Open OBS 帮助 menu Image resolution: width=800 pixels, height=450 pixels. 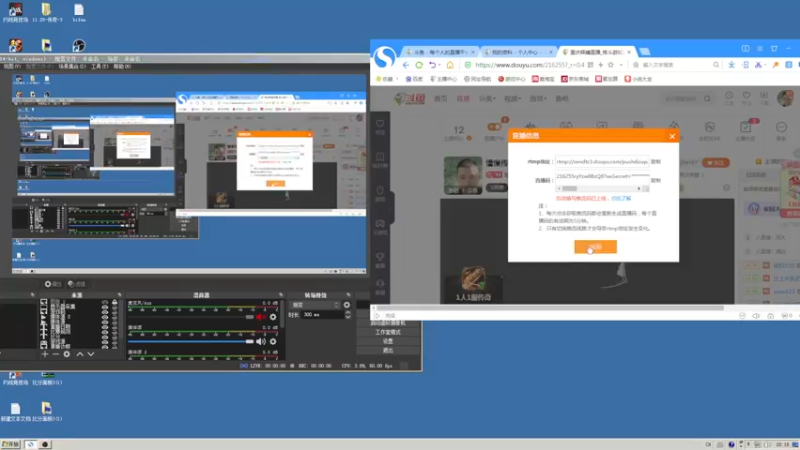tap(122, 66)
